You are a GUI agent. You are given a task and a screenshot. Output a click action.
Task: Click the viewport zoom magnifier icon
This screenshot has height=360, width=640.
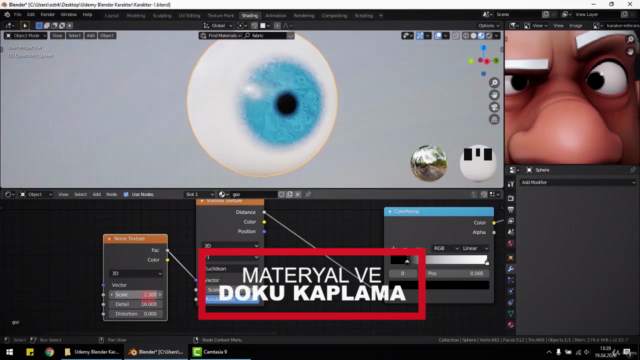(494, 83)
